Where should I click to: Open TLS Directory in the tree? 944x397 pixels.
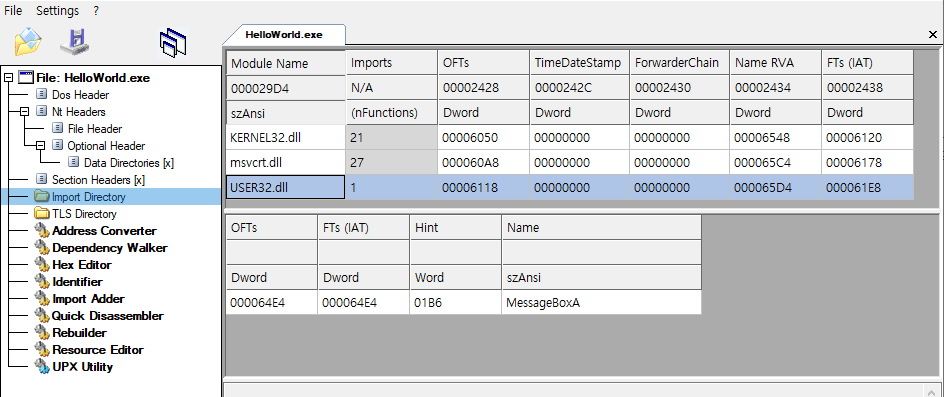(84, 214)
